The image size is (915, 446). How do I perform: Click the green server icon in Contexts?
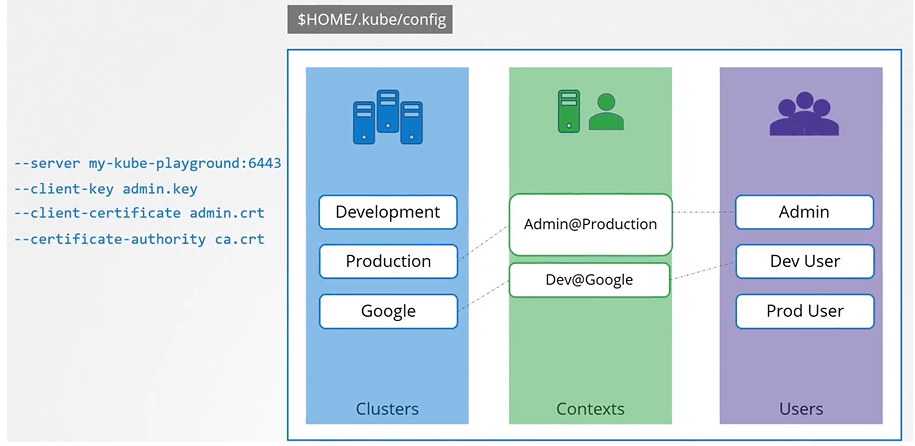[x=569, y=111]
